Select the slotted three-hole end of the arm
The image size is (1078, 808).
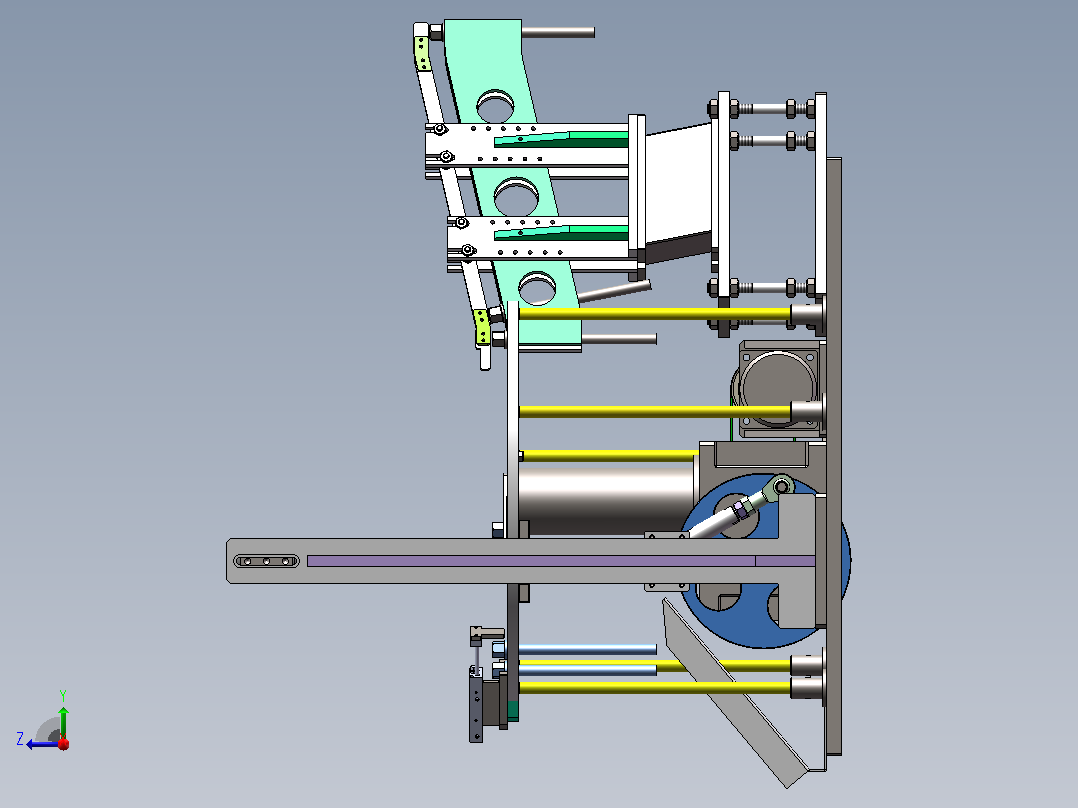[267, 561]
